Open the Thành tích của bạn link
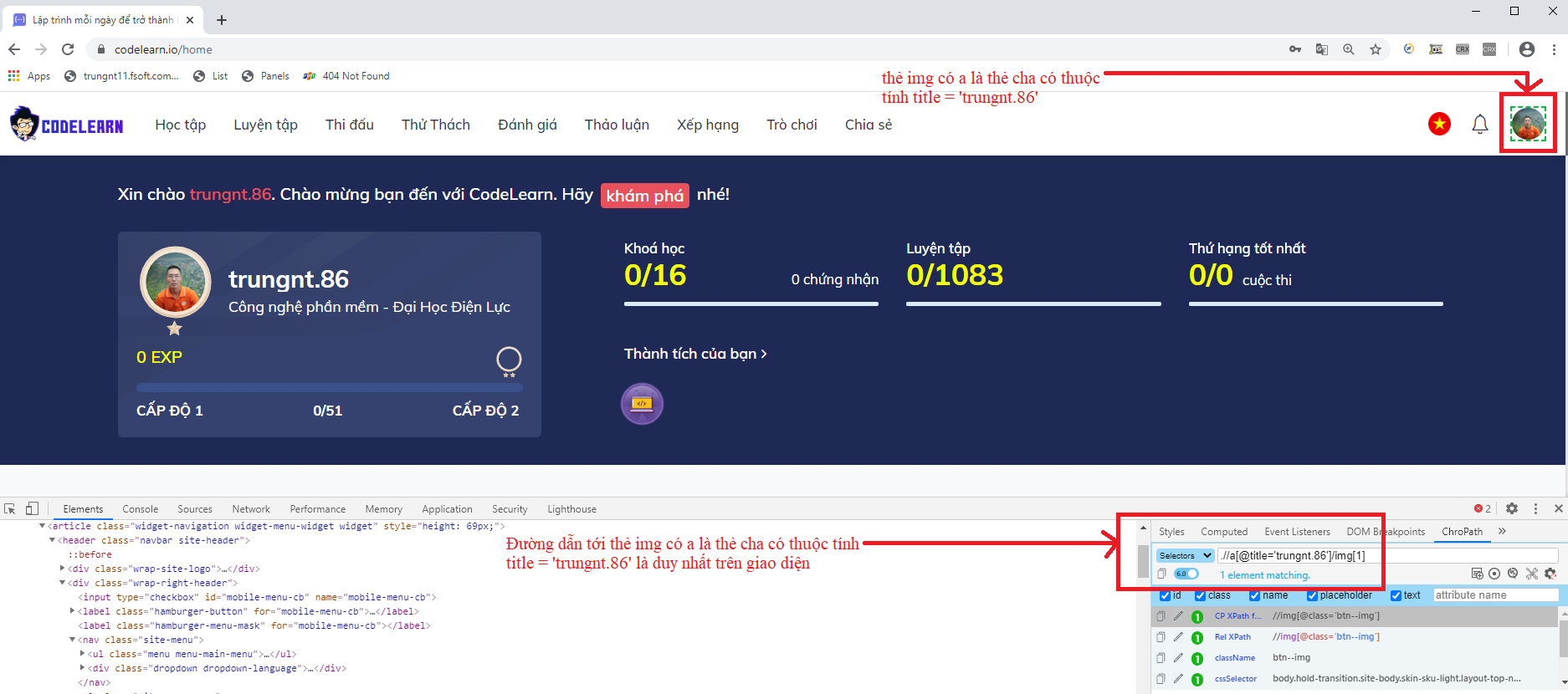This screenshot has height=694, width=1568. [694, 354]
